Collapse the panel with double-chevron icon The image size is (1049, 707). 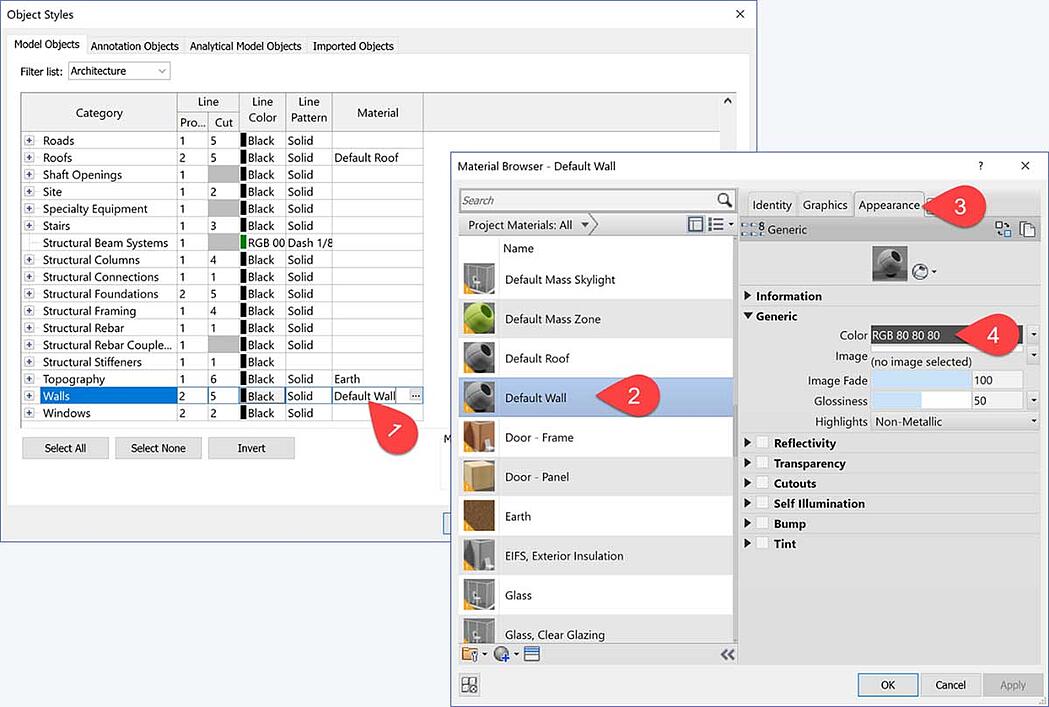tap(727, 654)
